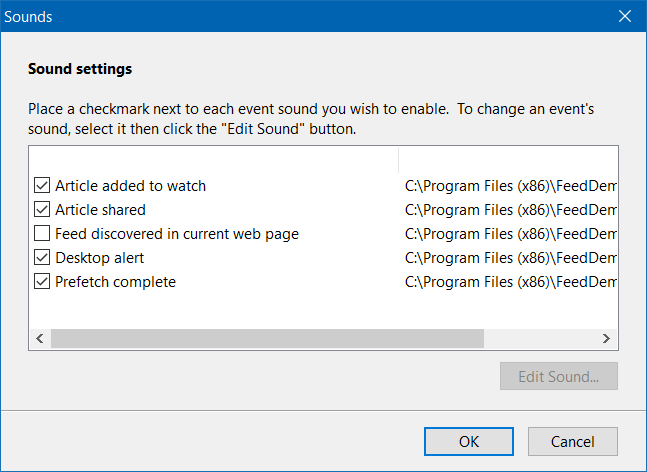The width and height of the screenshot is (647, 472).
Task: Select the 'Article added to watch' row text
Action: tap(130, 186)
